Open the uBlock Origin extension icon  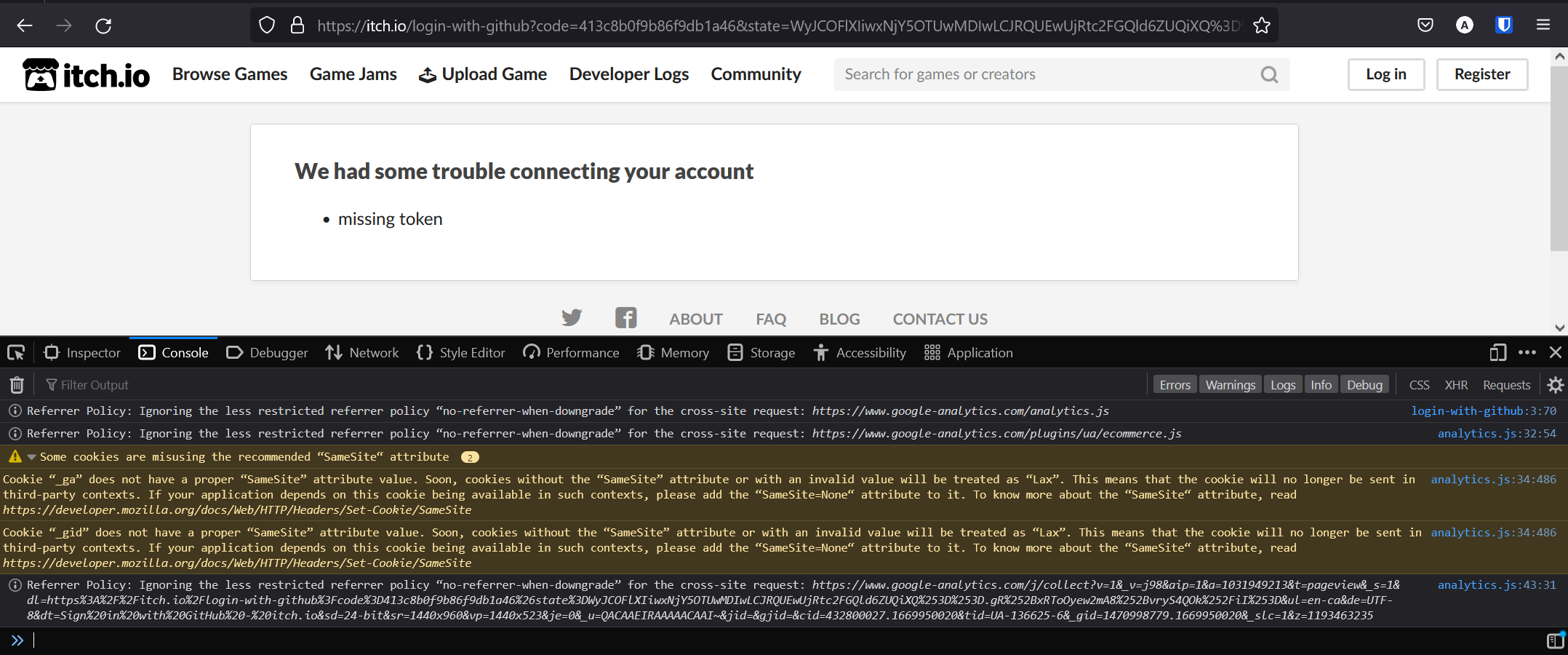tap(1503, 24)
